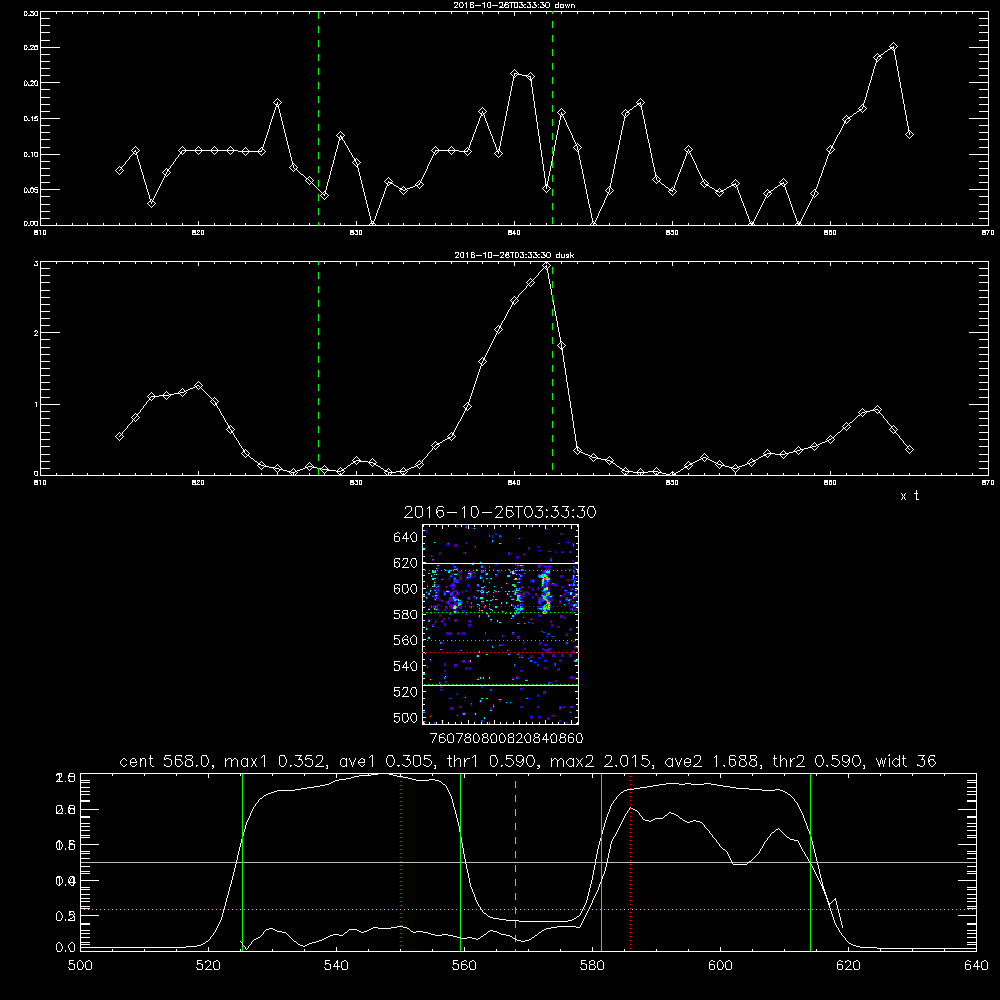Click the red dotted line near 586 in bottom plot

[630, 861]
